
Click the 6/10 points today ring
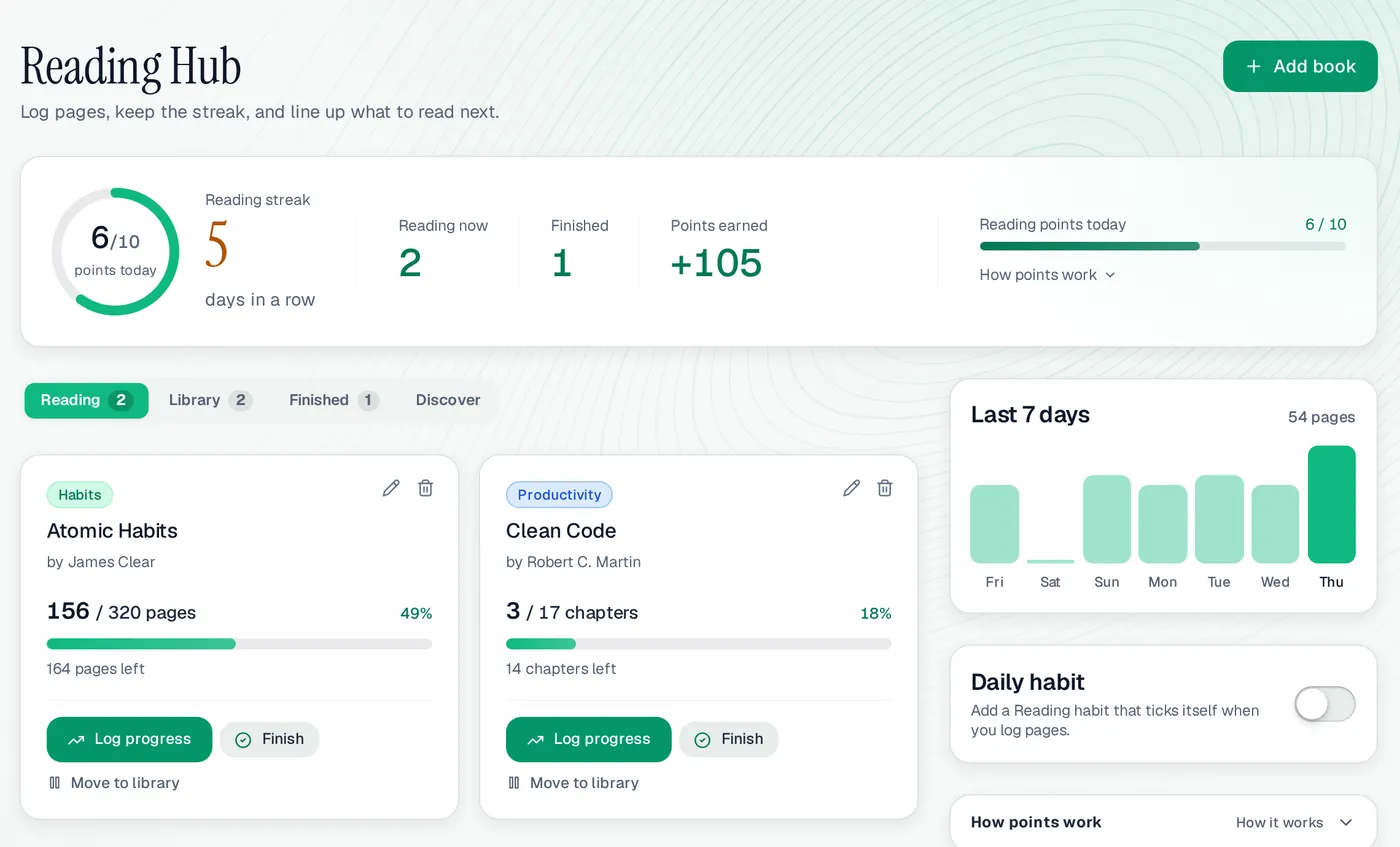115,251
